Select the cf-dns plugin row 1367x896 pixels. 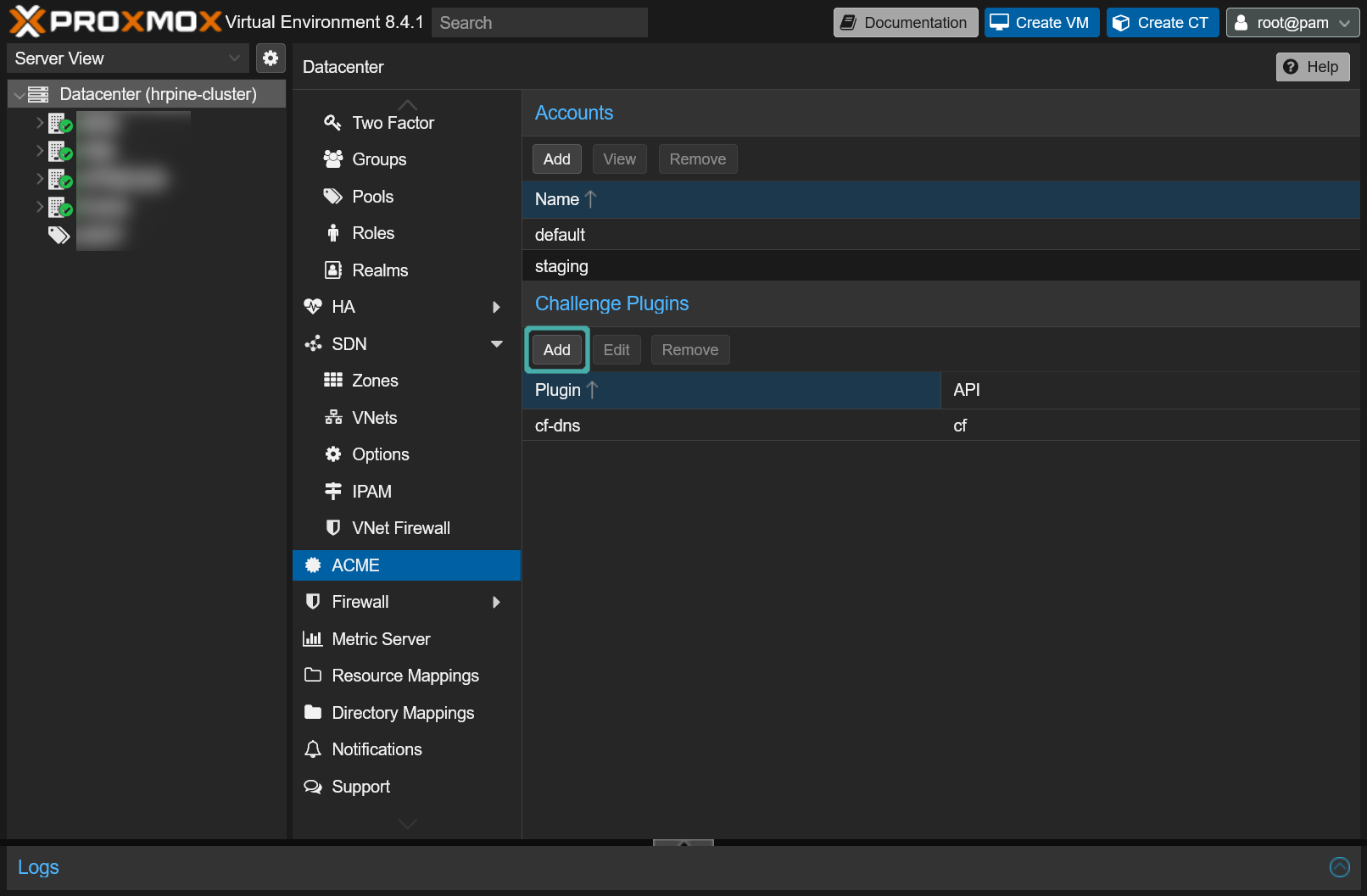941,426
